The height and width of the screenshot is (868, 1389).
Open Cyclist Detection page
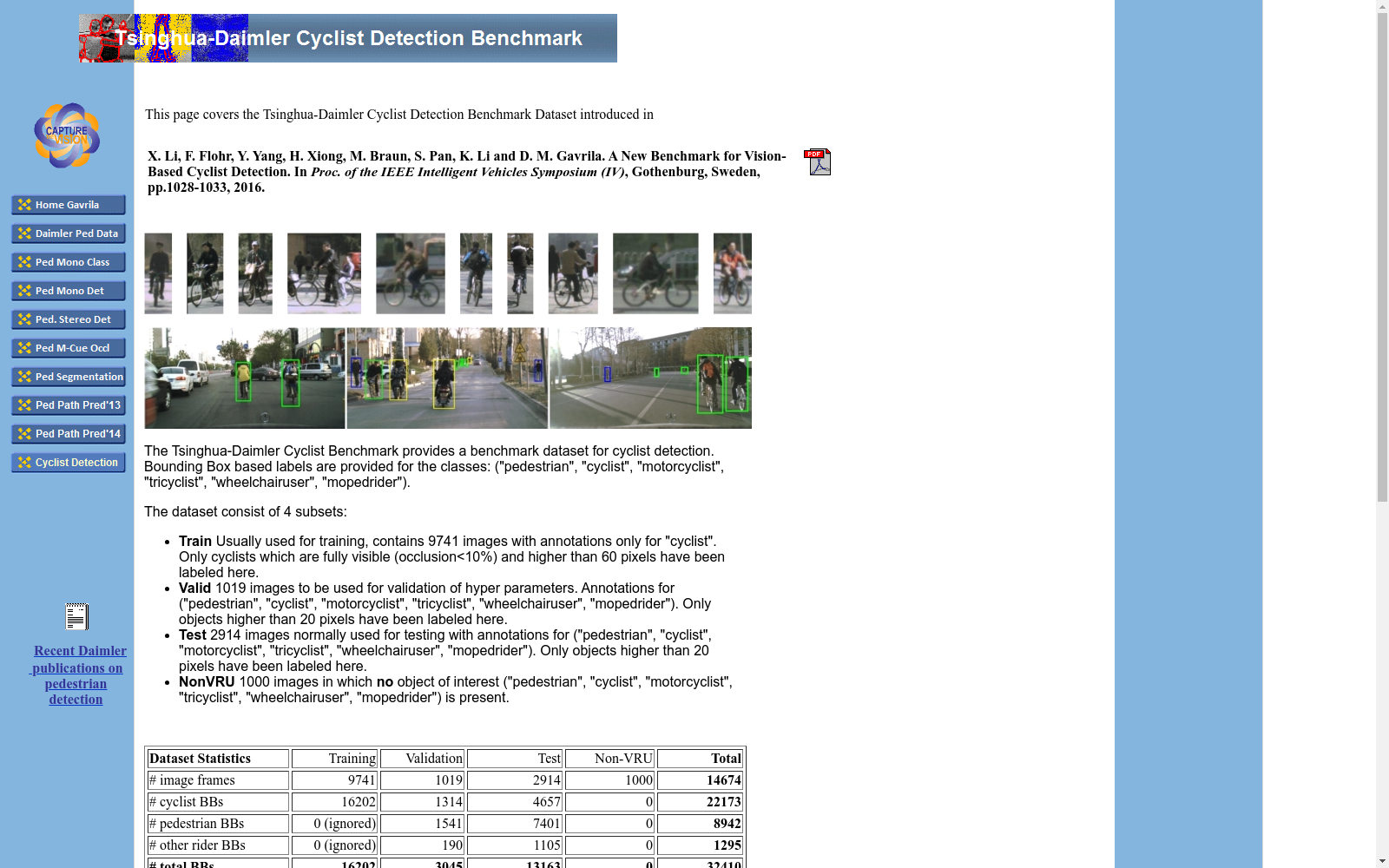(x=69, y=463)
